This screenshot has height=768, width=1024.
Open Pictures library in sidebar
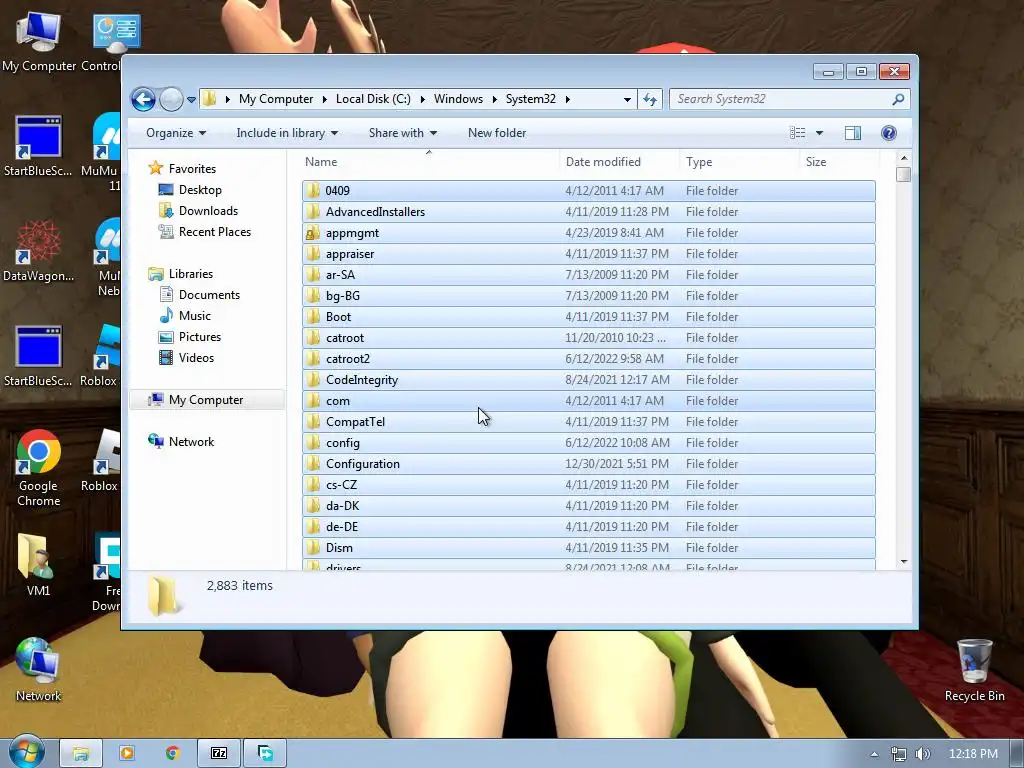pos(199,336)
